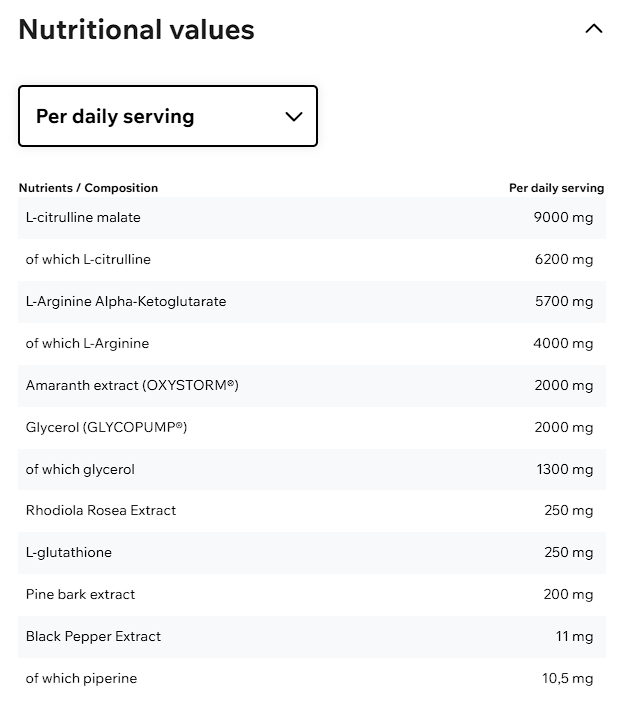Click the 10,5 mg piperine value

click(567, 678)
